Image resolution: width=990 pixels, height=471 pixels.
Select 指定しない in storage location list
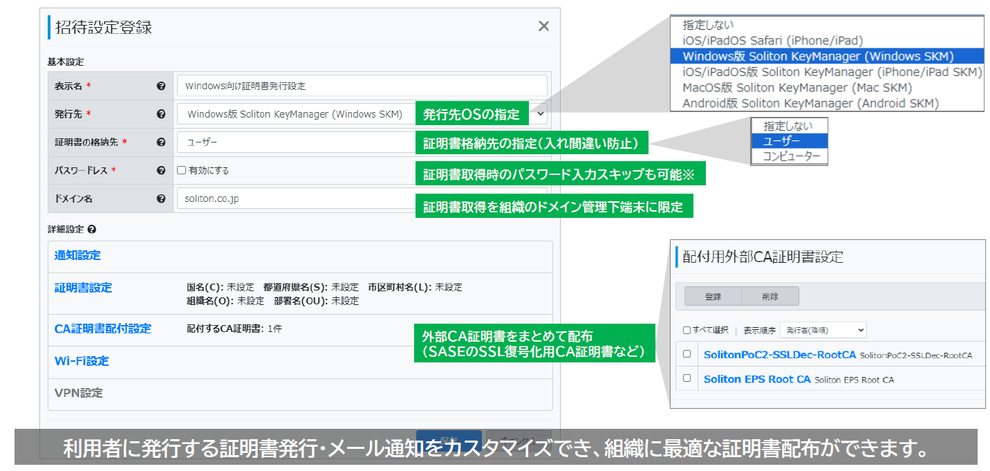tap(789, 126)
